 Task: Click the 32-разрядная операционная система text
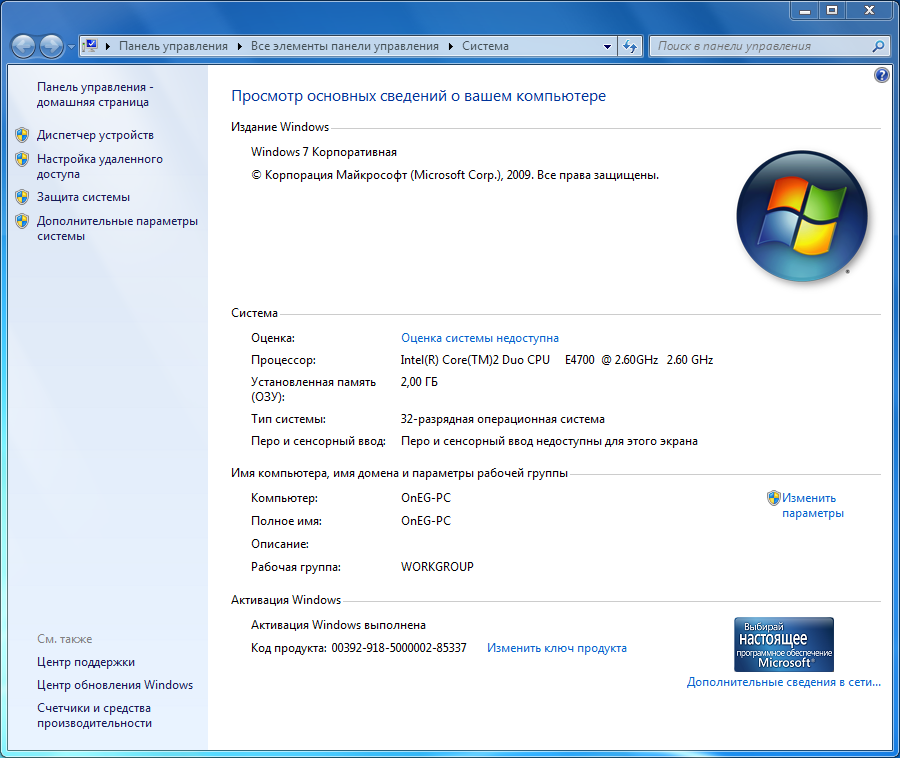click(502, 419)
